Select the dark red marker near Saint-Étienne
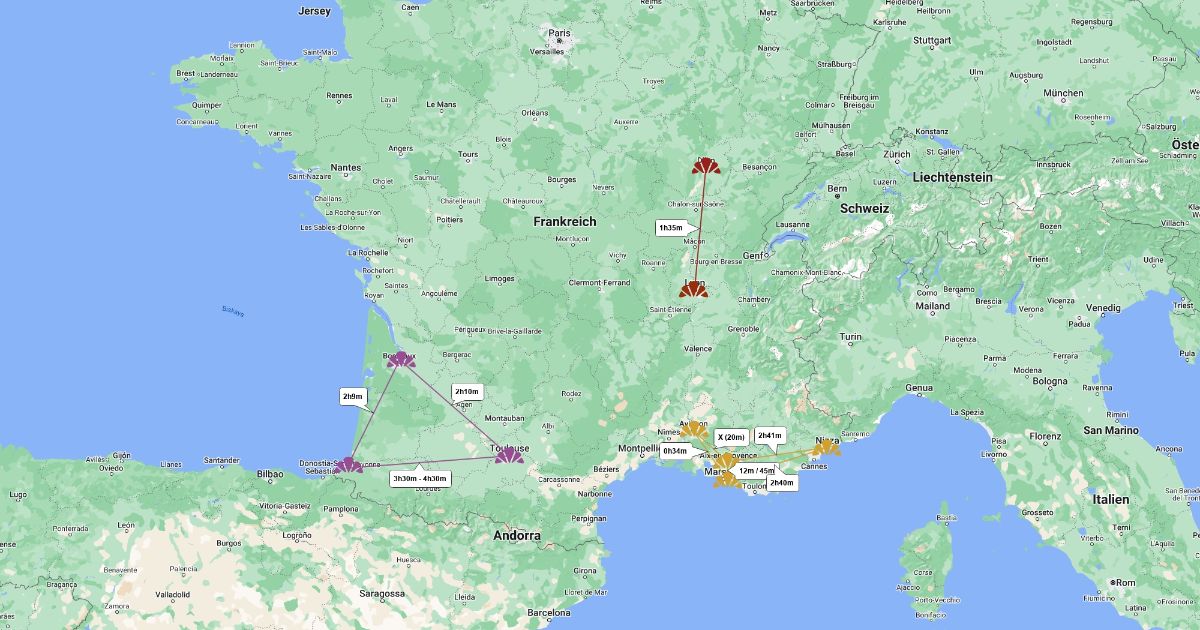 point(693,290)
